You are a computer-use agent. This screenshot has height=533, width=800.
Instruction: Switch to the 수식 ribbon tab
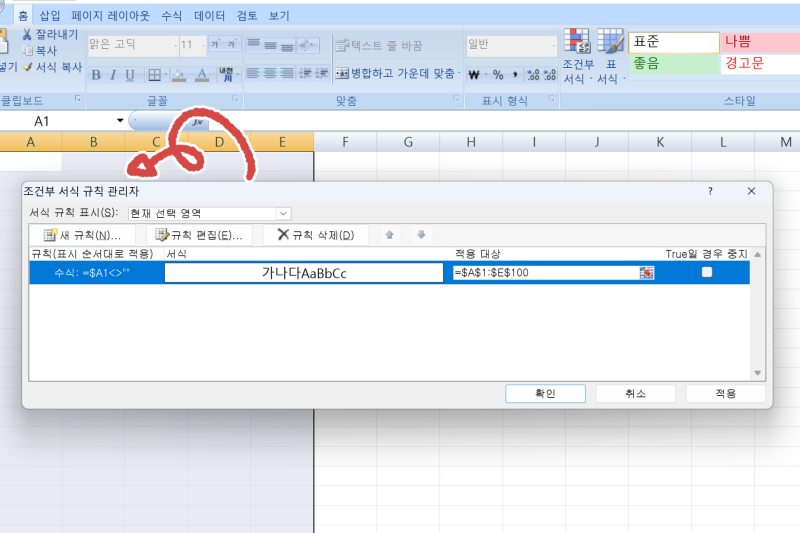(171, 16)
